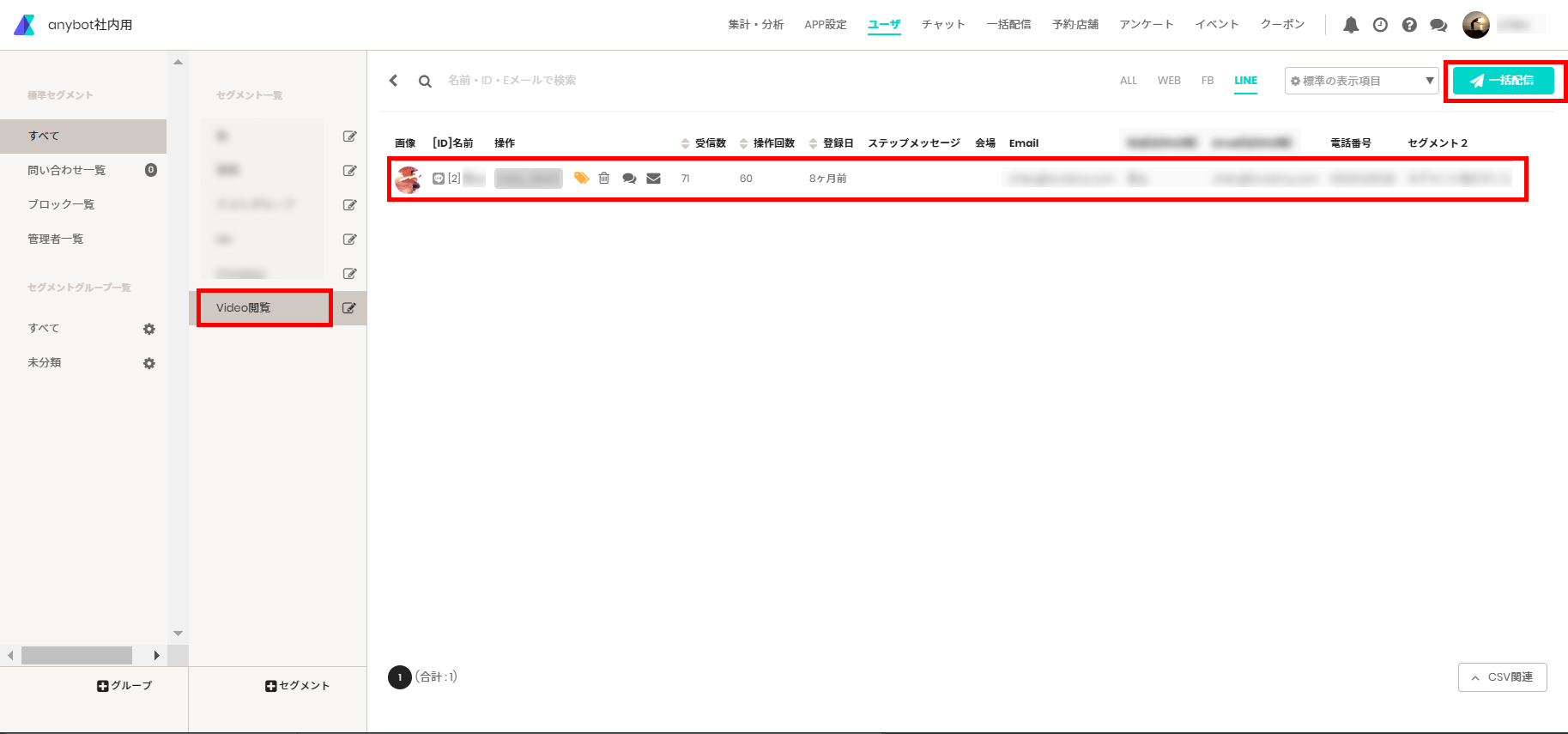Open gear settings for 未分類 group
The height and width of the screenshot is (734, 1568).
(149, 363)
